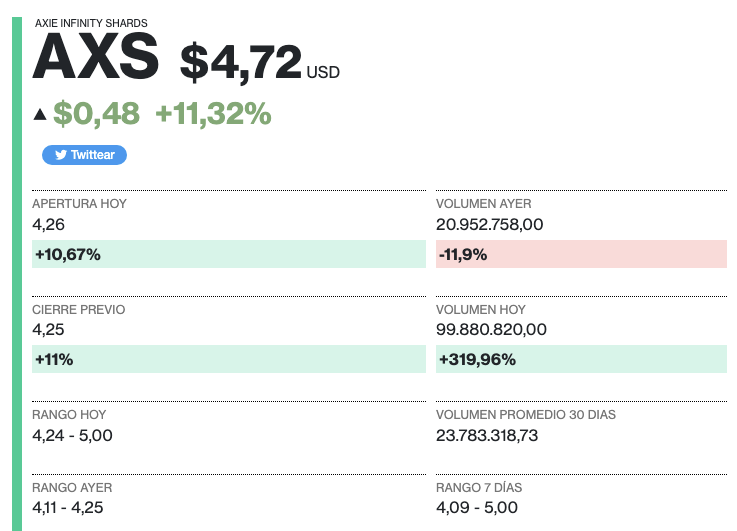This screenshot has width=737, height=531.
Task: Click the +10,67% green bar
Action: coord(229,254)
